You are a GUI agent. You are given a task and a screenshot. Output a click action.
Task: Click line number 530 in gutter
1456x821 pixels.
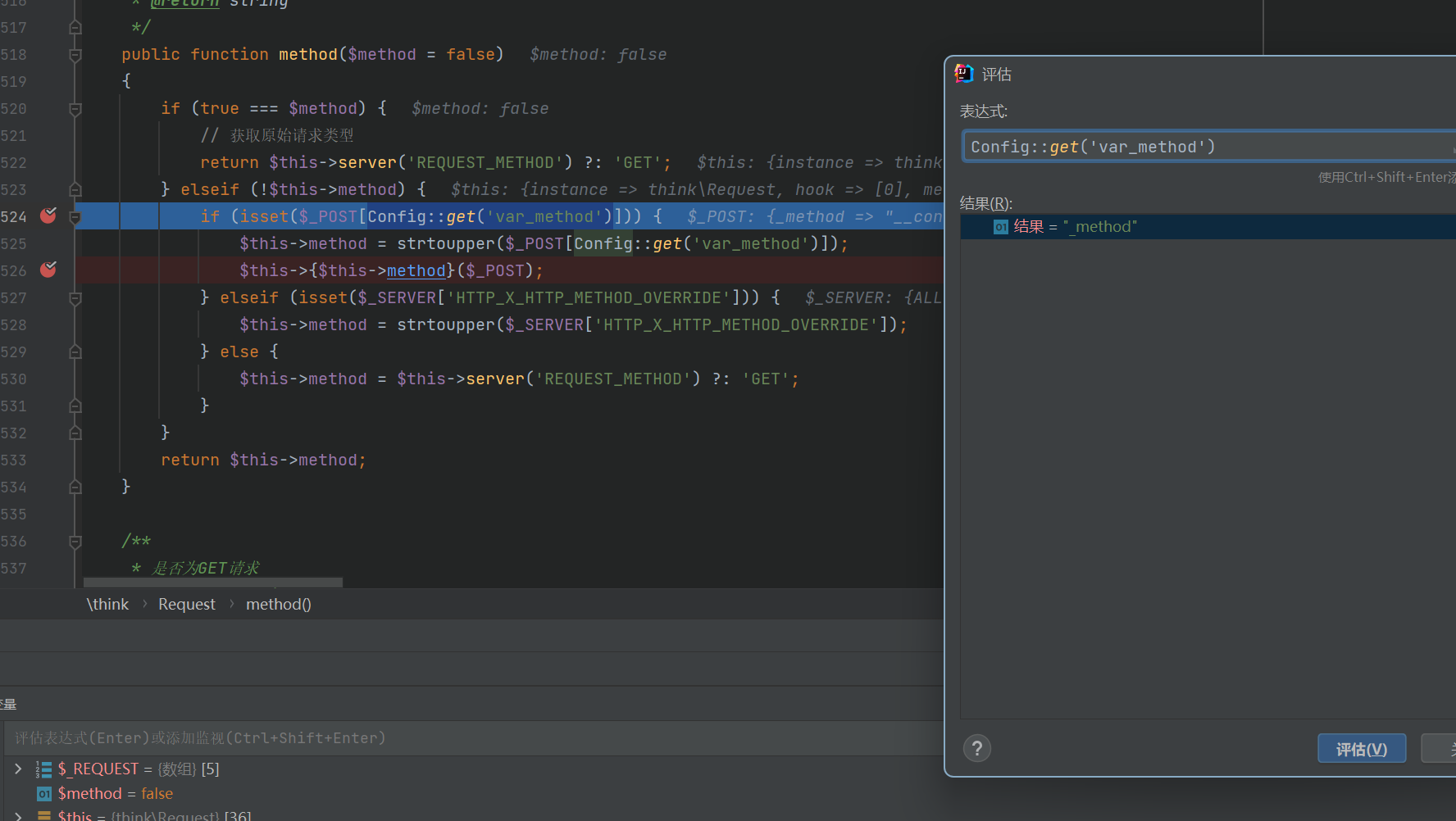coord(14,379)
